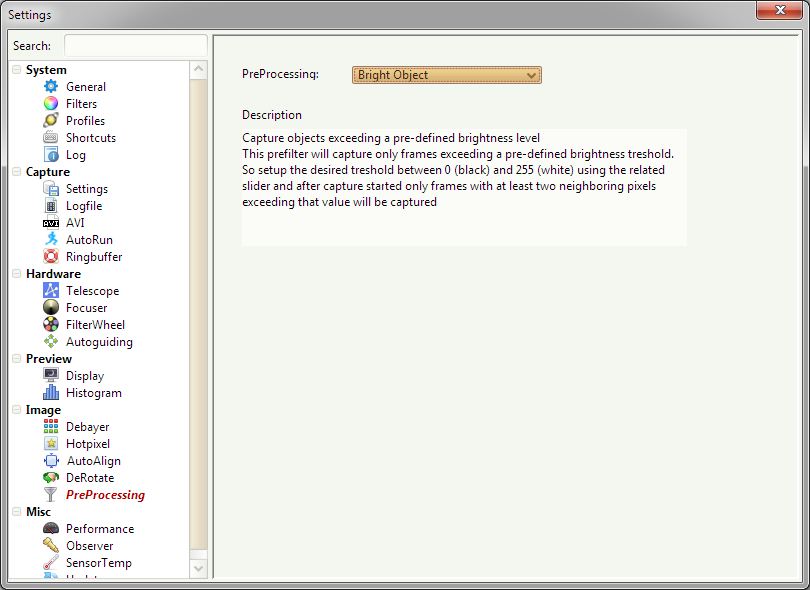Select the General tree label

[x=86, y=87]
